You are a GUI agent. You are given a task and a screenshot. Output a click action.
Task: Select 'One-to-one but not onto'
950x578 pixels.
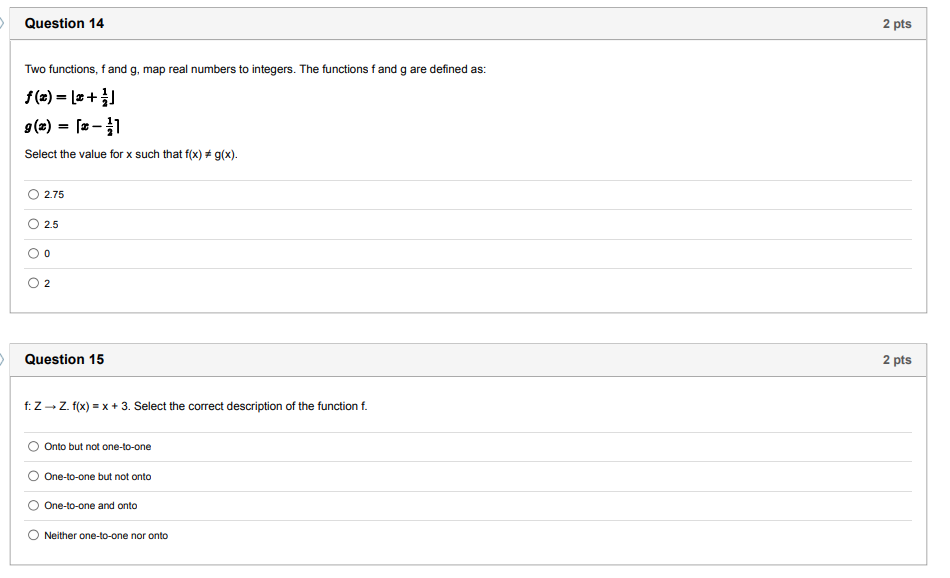(x=33, y=476)
